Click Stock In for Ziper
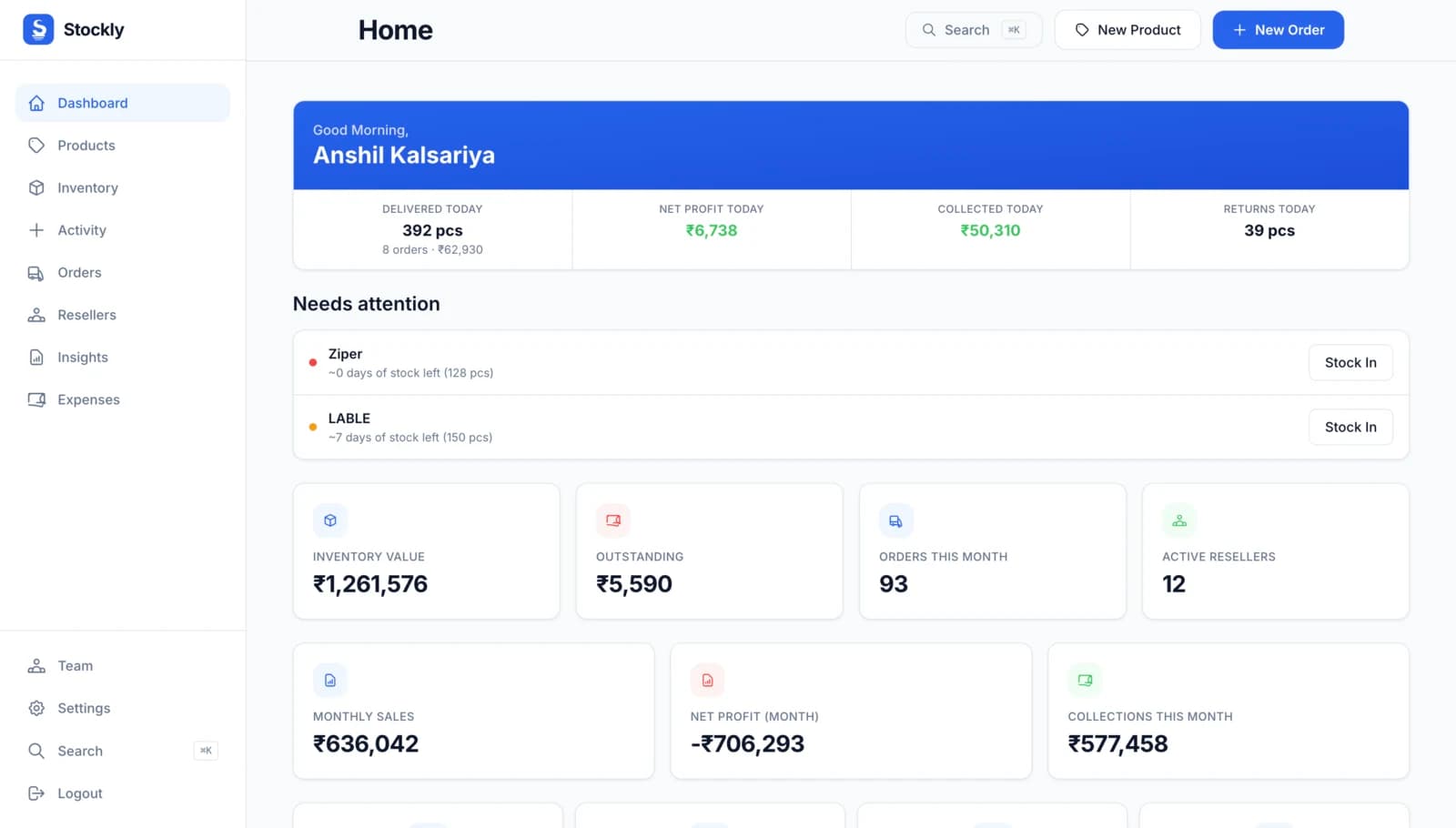 (1350, 362)
